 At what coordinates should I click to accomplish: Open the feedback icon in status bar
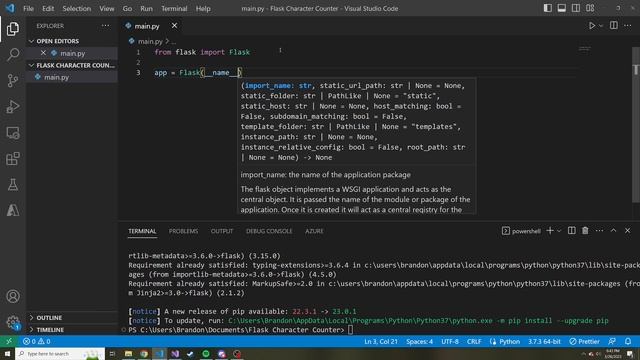(612, 341)
